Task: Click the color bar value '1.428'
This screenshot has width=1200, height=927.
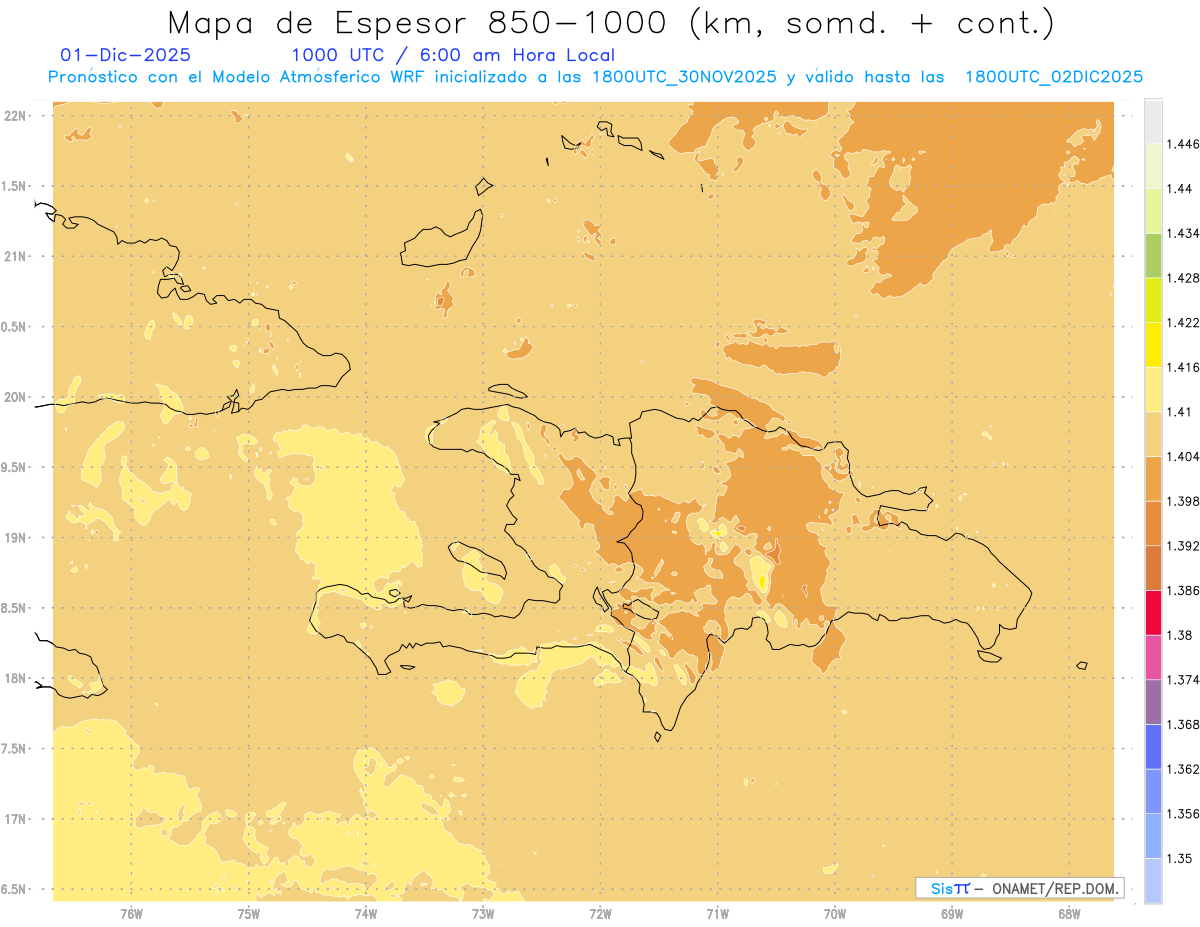Action: [x=1182, y=278]
